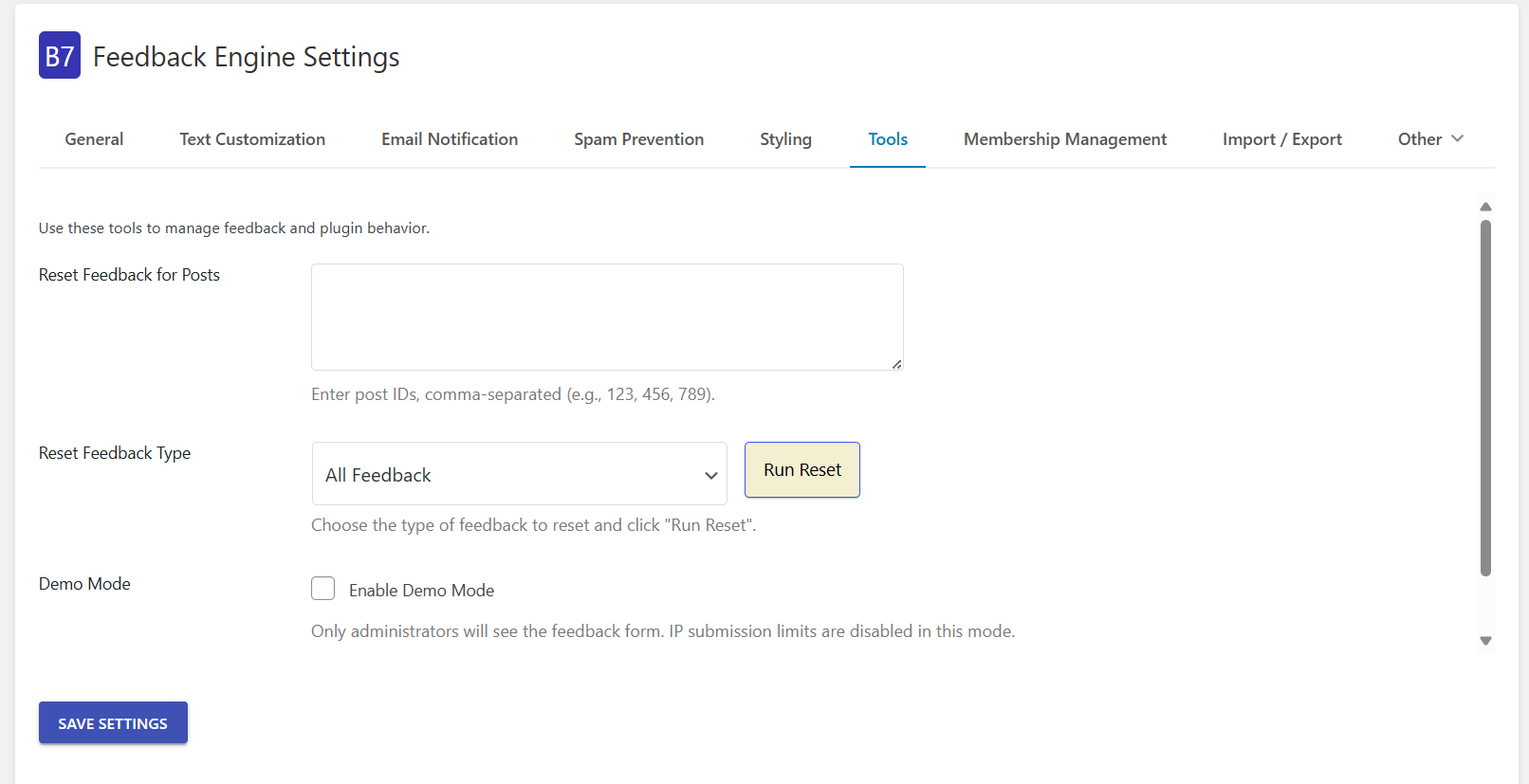Image resolution: width=1529 pixels, height=784 pixels.
Task: Click the scrollbar up arrow
Action: [1485, 207]
